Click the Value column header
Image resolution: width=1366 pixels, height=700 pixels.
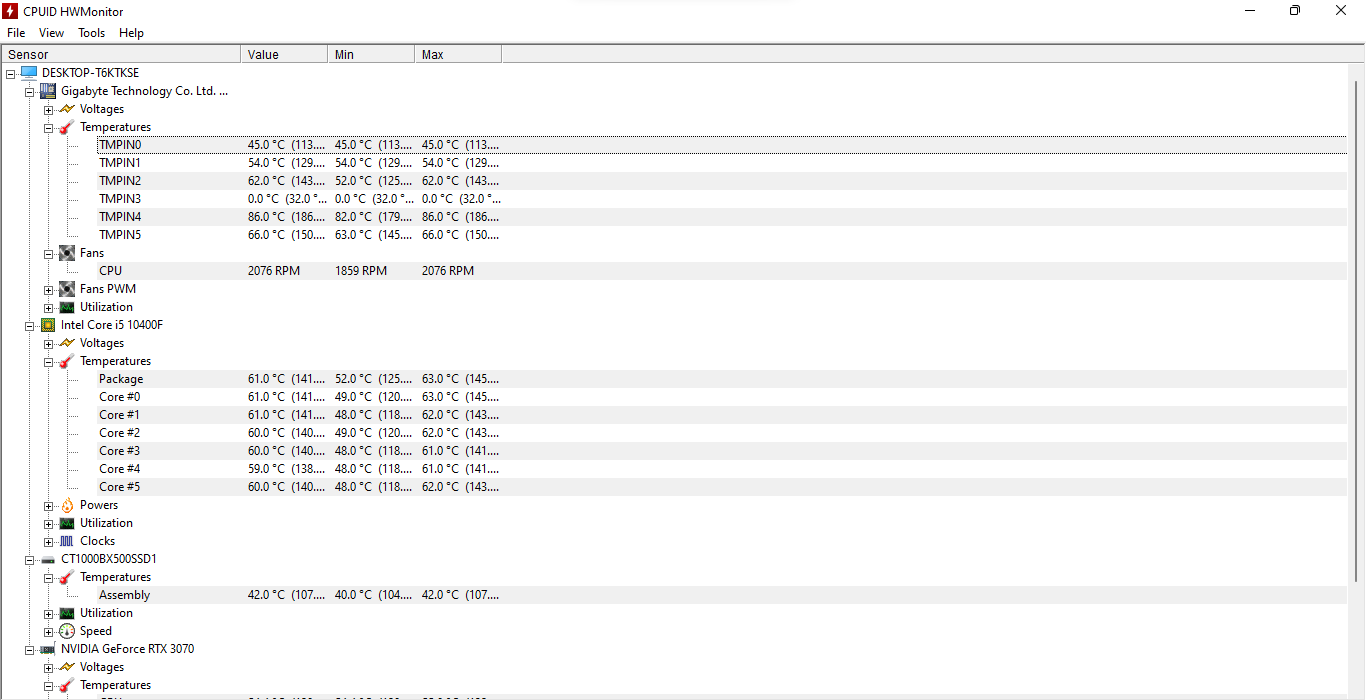pos(284,54)
